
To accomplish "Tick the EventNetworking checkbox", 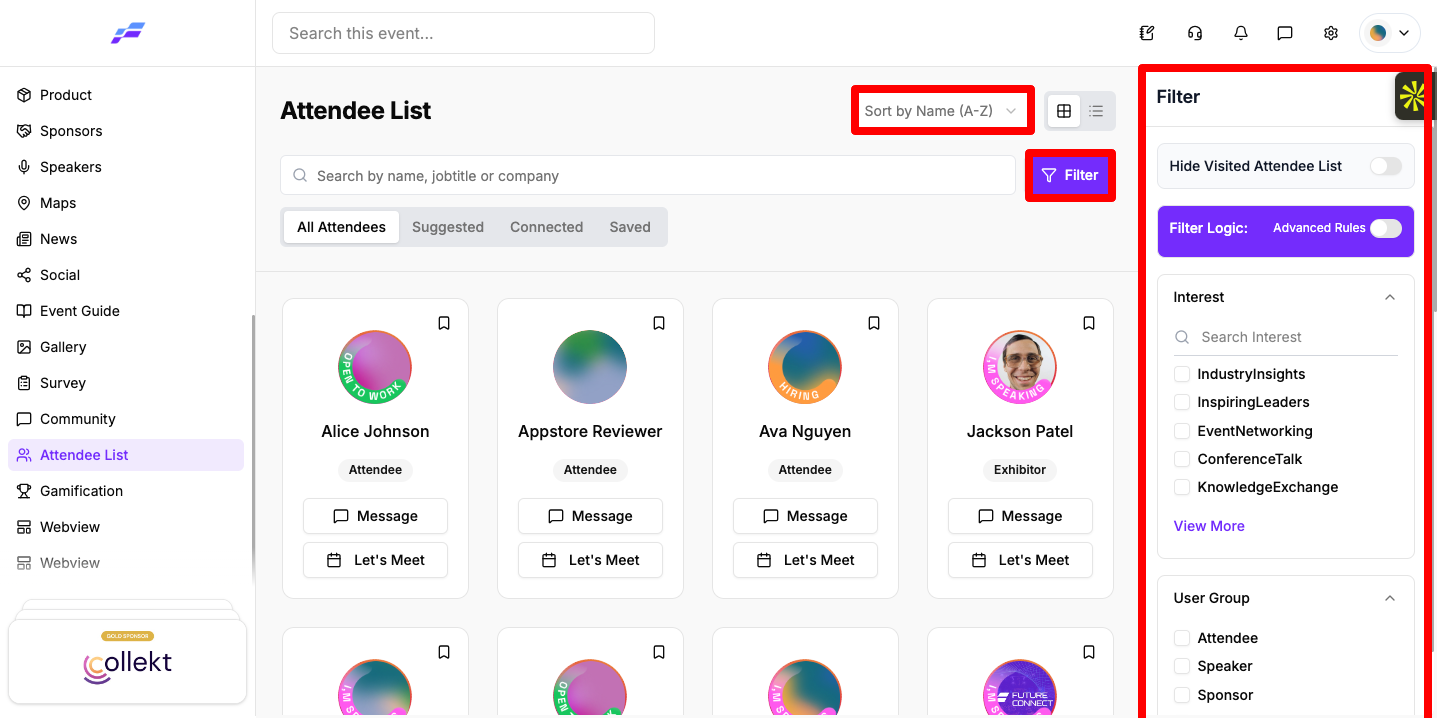I will 1182,431.
